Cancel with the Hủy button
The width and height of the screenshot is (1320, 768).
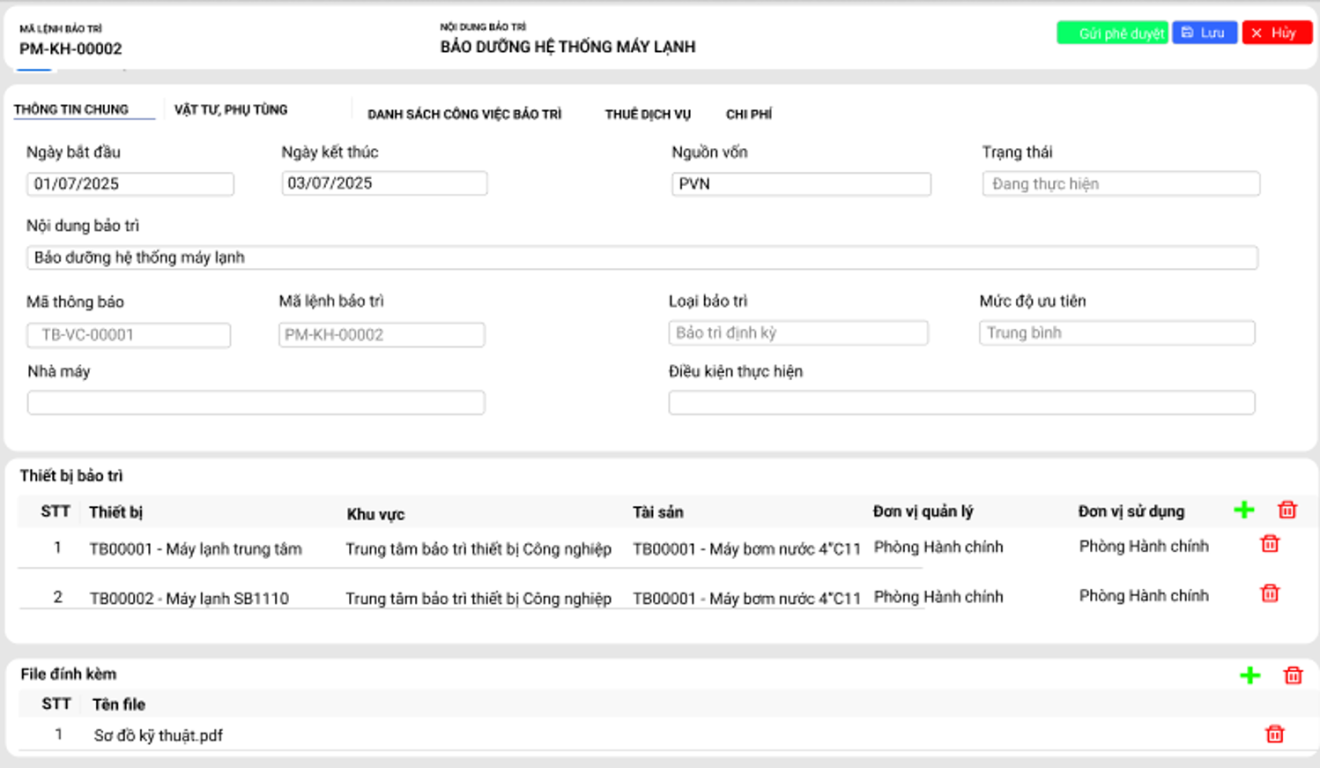(1276, 33)
